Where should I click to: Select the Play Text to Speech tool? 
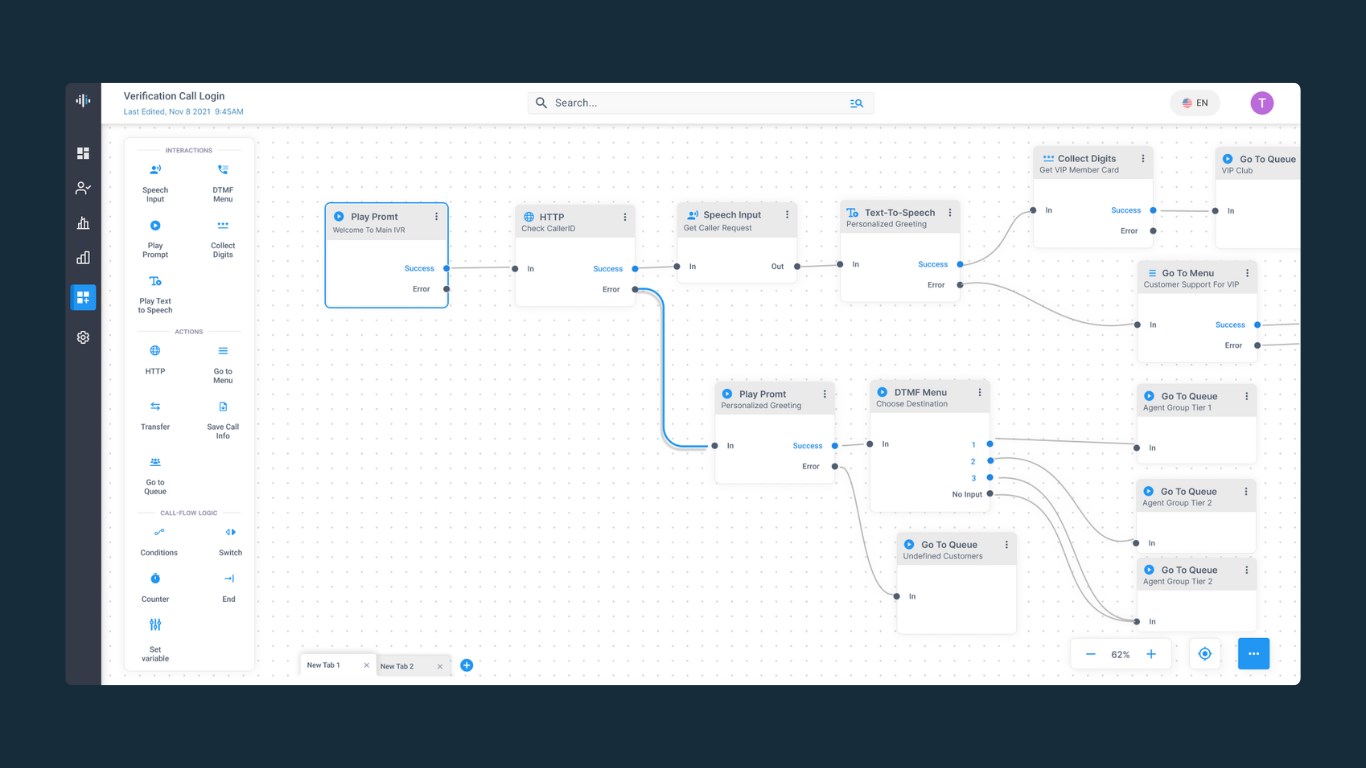click(x=155, y=295)
